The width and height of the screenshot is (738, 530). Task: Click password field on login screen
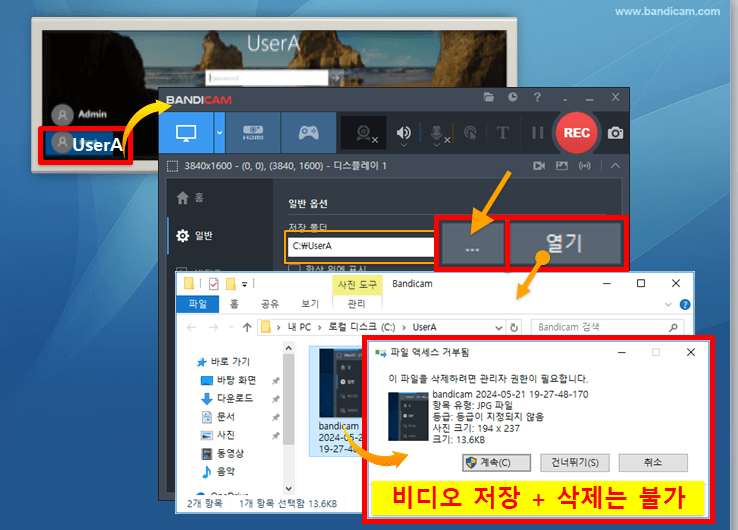267,78
